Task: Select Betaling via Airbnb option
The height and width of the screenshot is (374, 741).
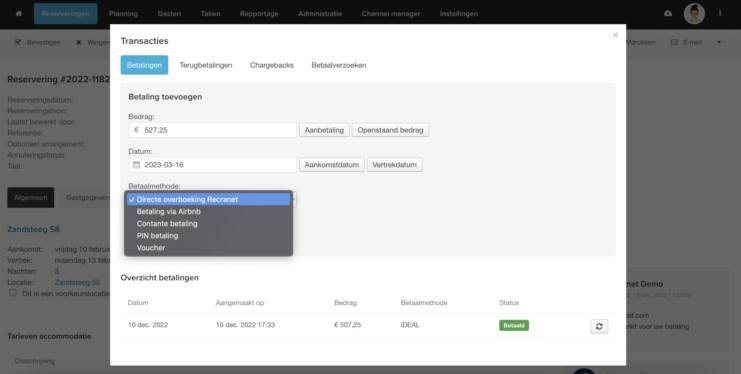Action: 208,211
